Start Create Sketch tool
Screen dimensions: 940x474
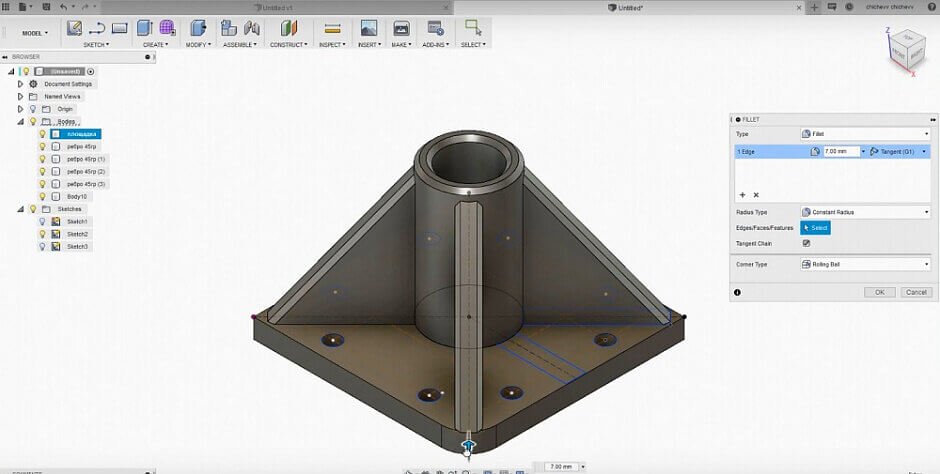tap(74, 28)
